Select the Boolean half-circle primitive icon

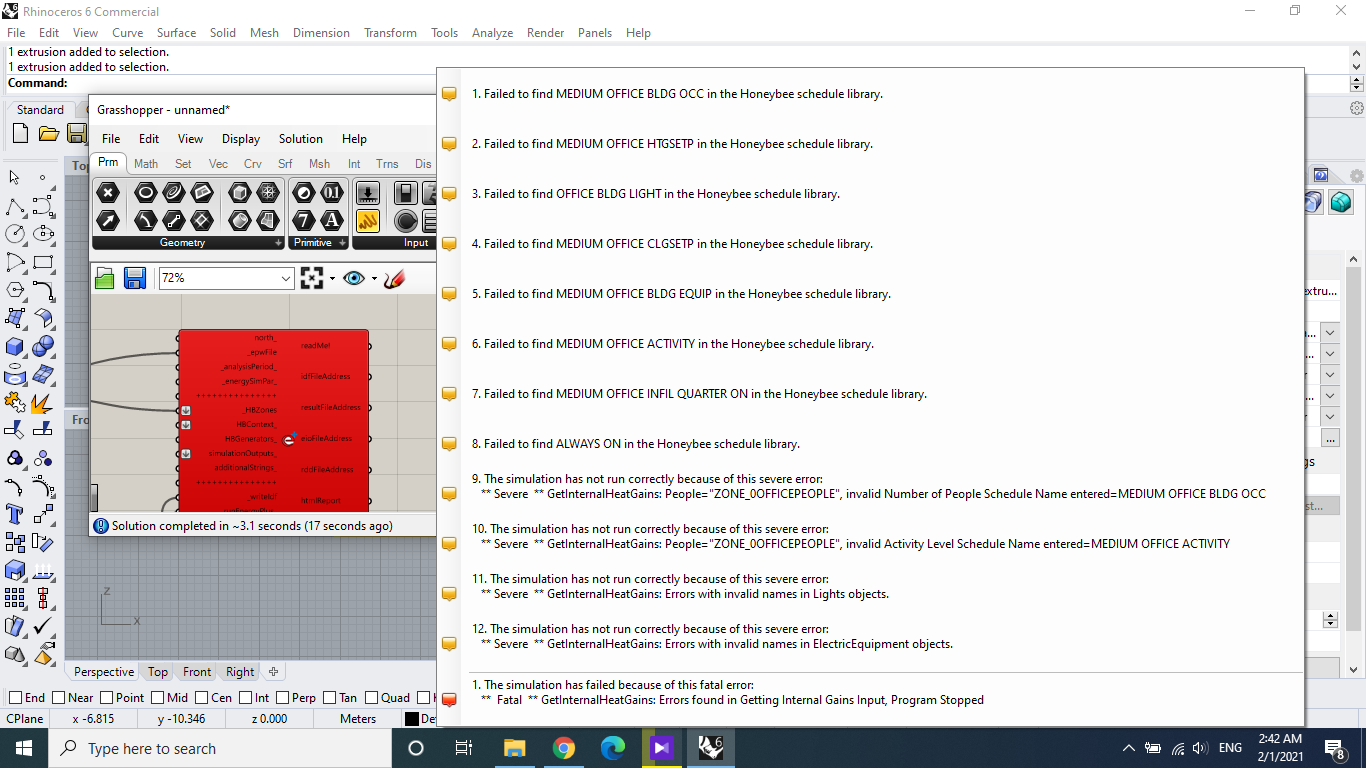[304, 192]
